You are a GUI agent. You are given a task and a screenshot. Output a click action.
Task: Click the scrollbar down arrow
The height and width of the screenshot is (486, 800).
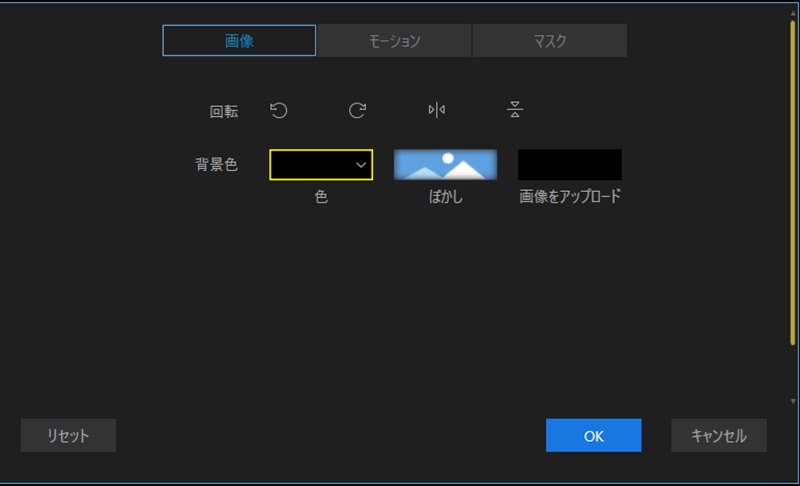(793, 401)
